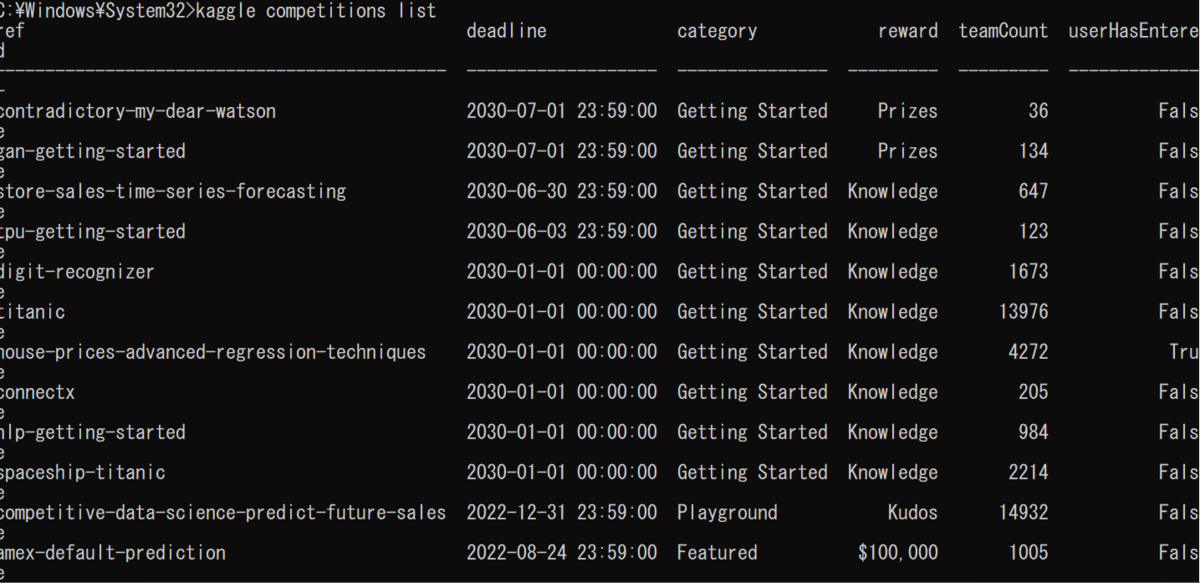This screenshot has height=583, width=1200.
Task: Click the 'Kudos' reward value
Action: (x=912, y=512)
